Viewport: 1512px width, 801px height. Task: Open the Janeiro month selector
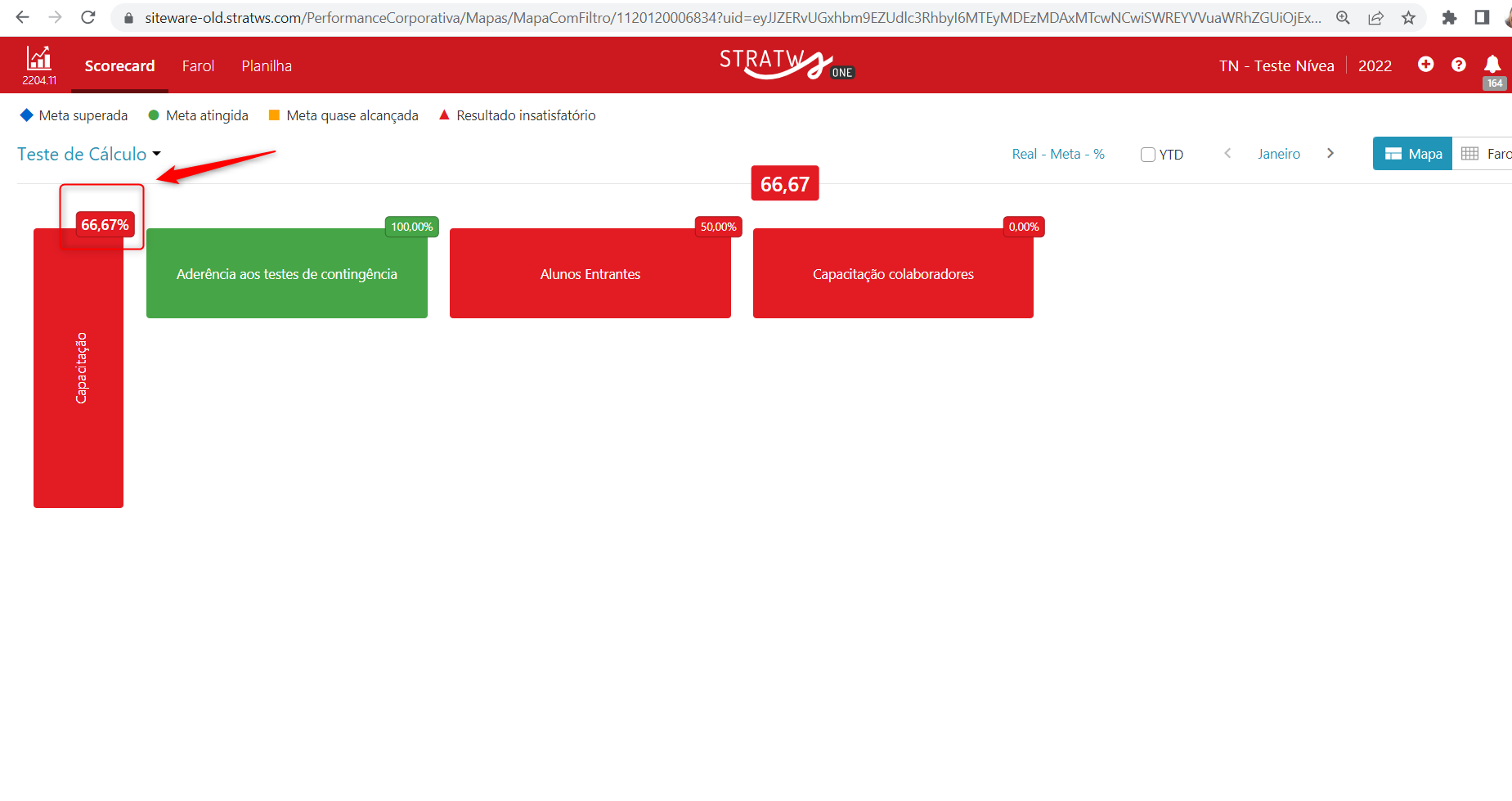tap(1279, 154)
